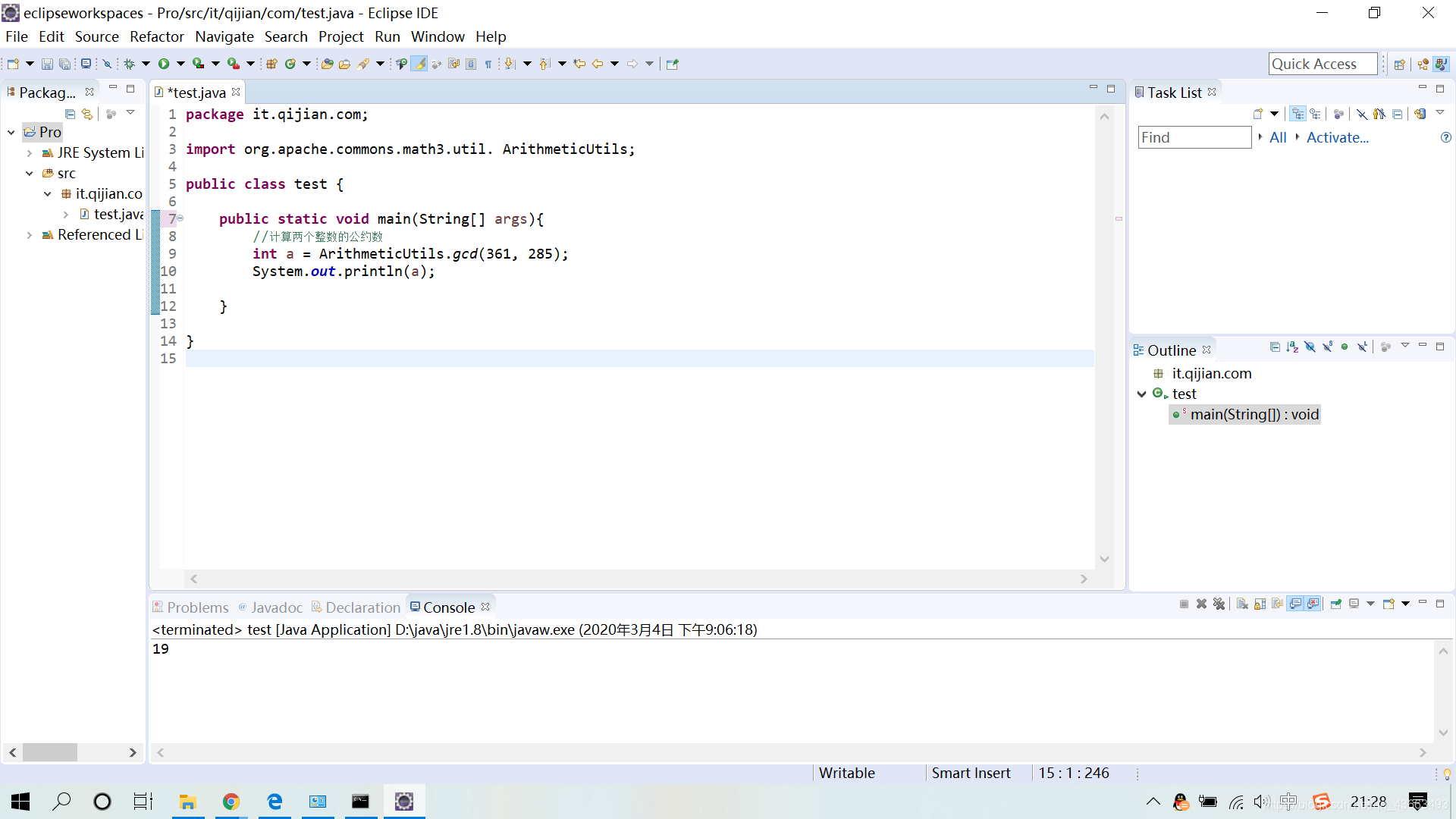Click the Clear Console icon

click(1242, 604)
